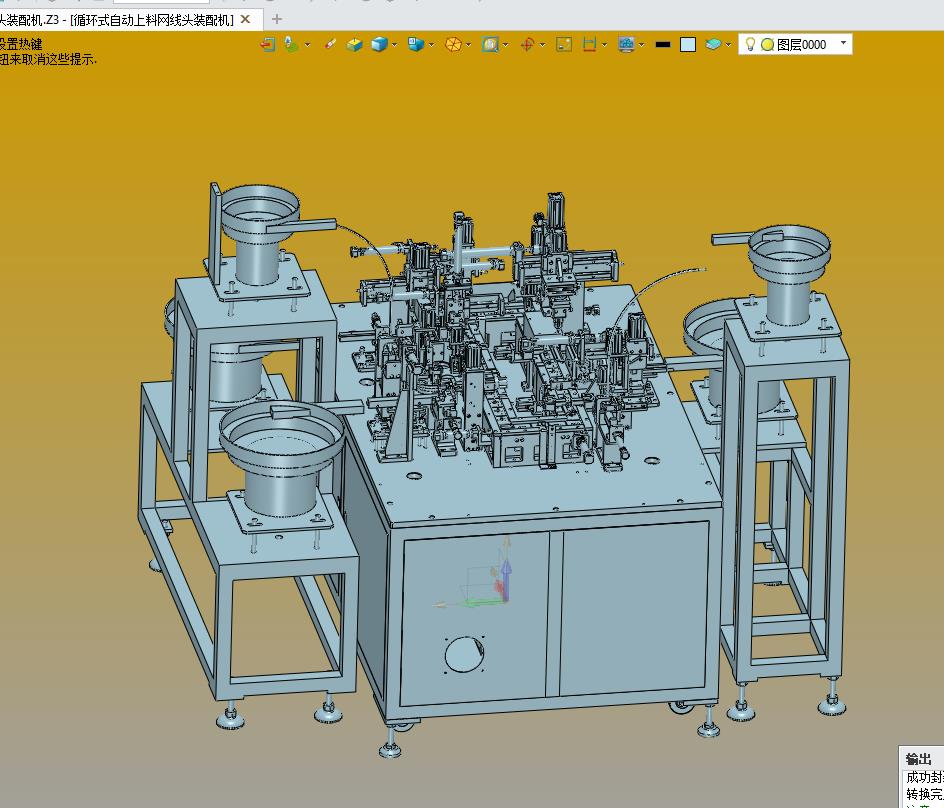The image size is (944, 808).
Task: Expand the orange sphere icon dropdown
Action: click(469, 45)
